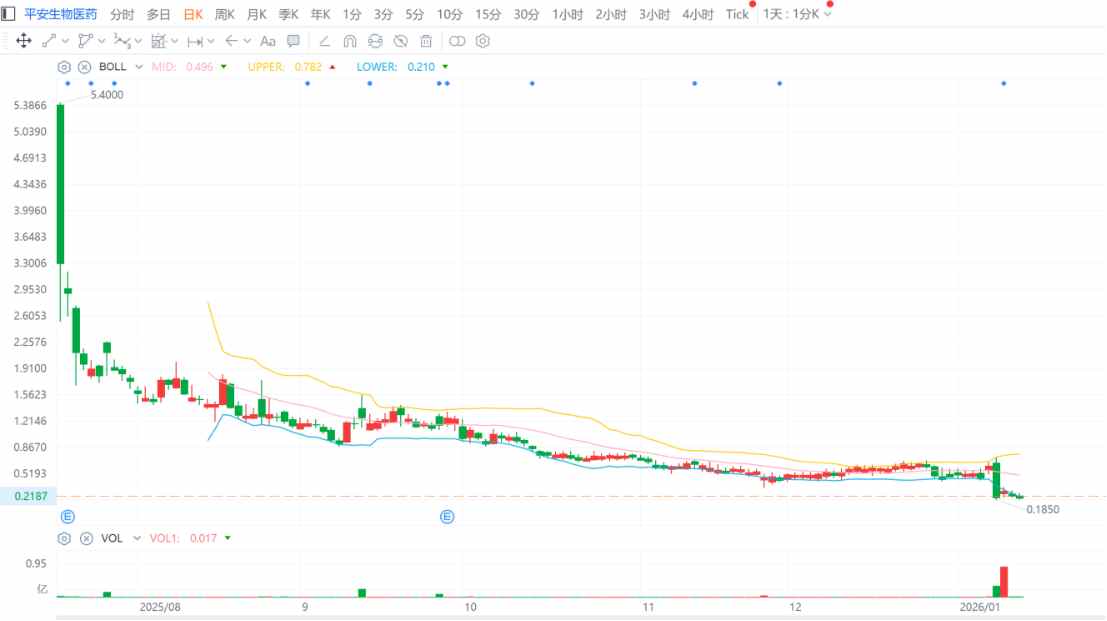Remove the VOL indicator

pos(86,538)
